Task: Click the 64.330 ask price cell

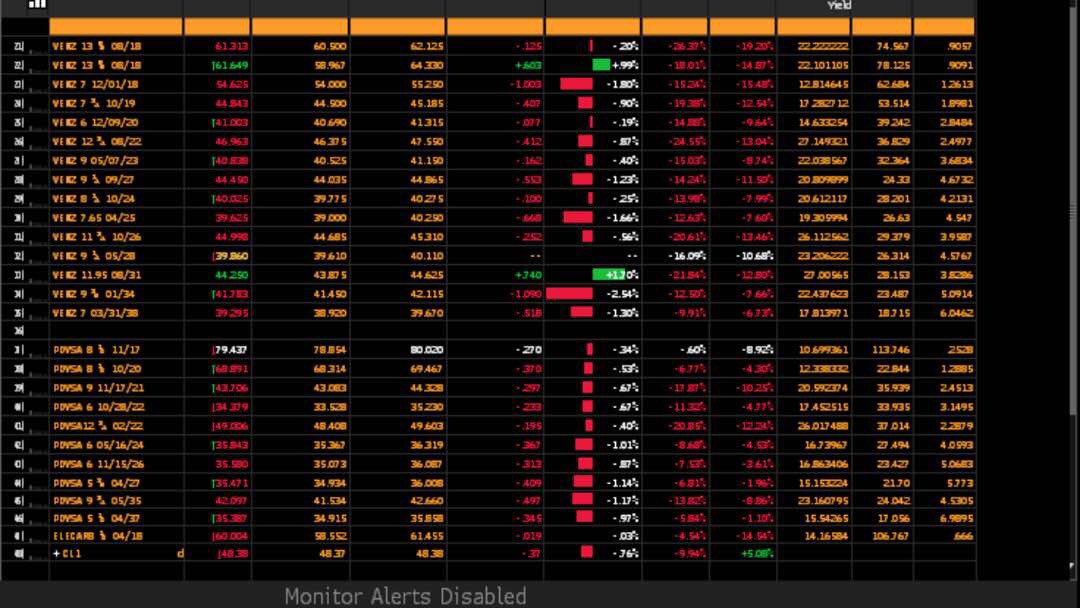Action: point(426,65)
